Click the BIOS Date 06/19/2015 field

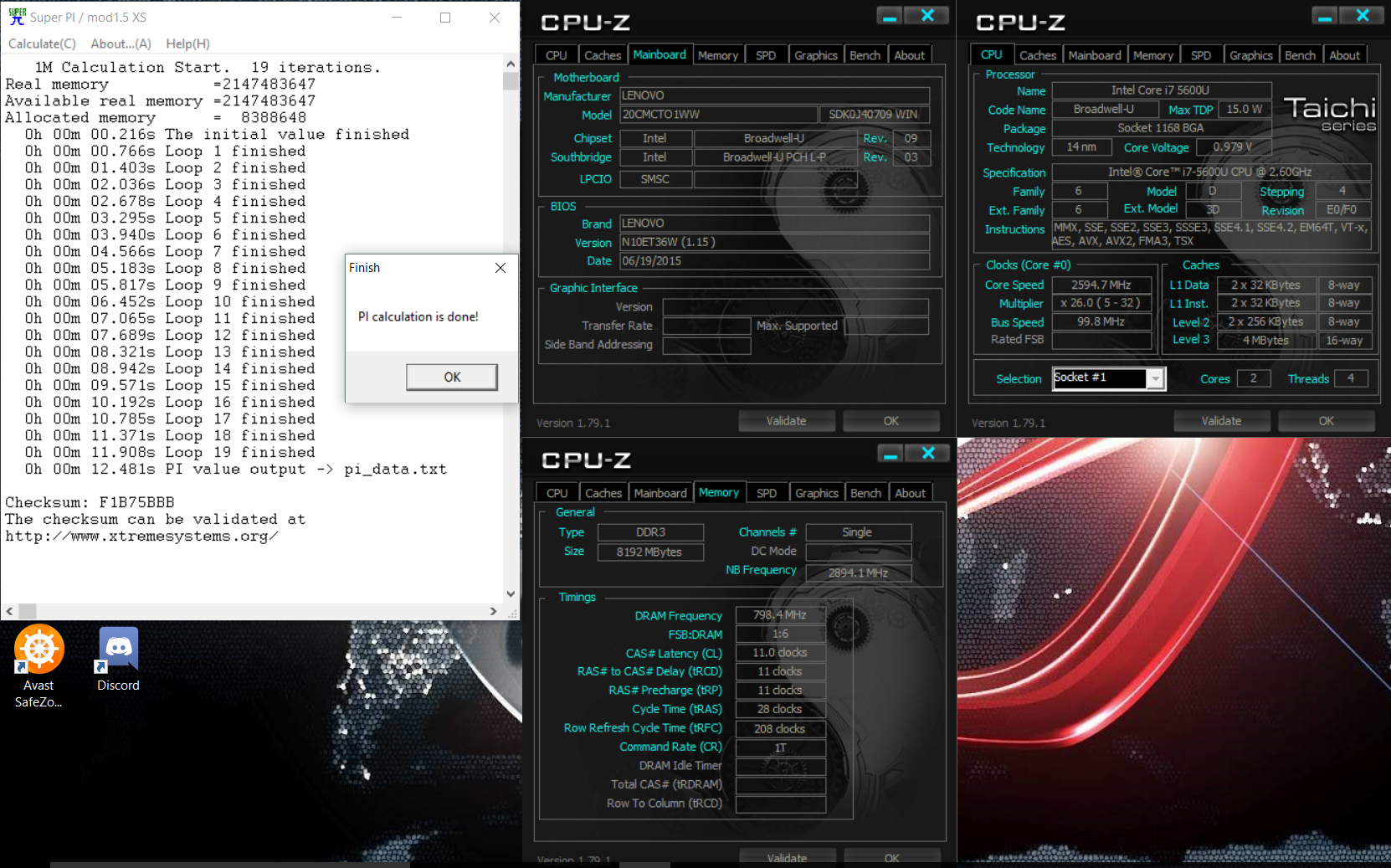[774, 260]
